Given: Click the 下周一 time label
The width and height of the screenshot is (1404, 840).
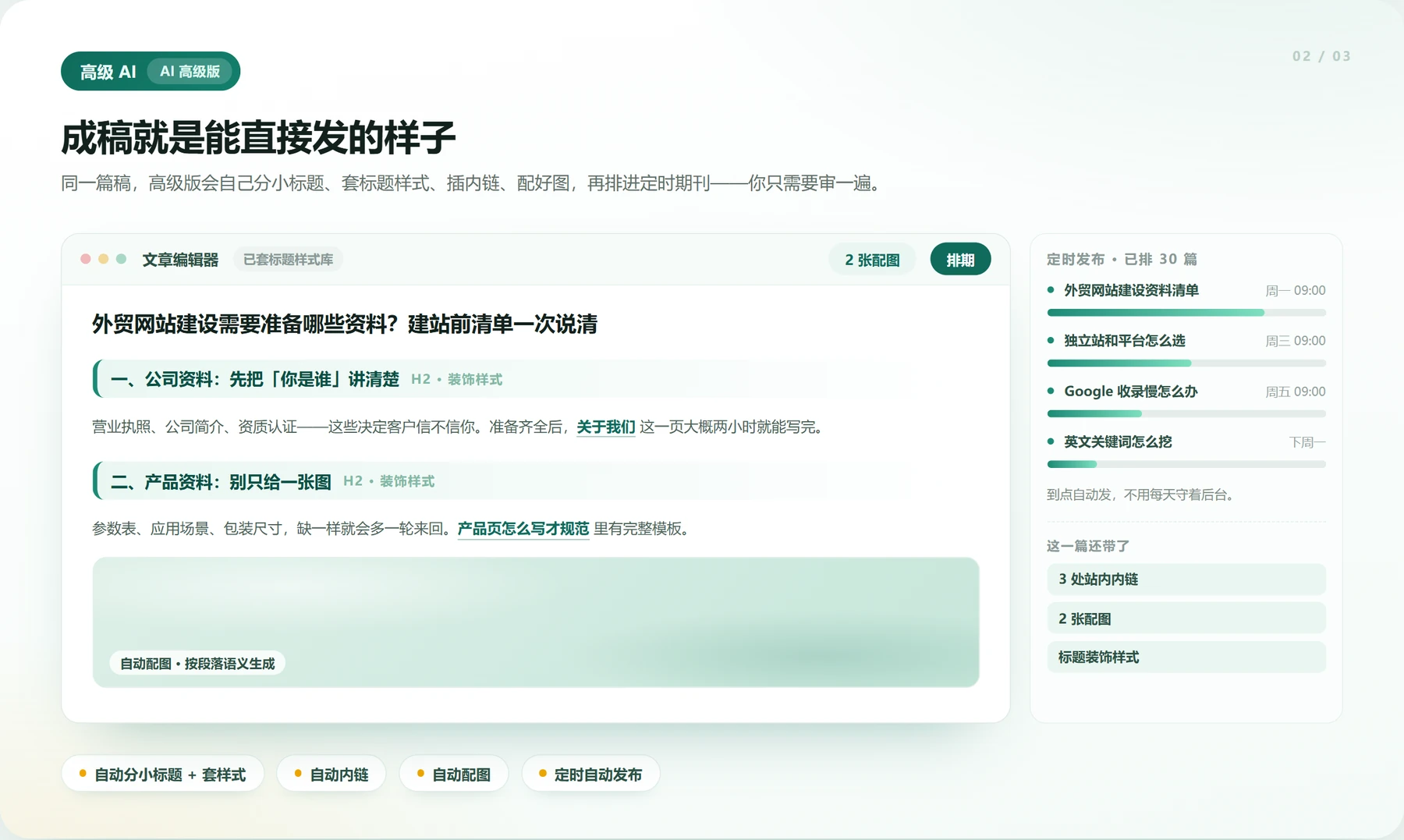Looking at the screenshot, I should click(x=1307, y=442).
